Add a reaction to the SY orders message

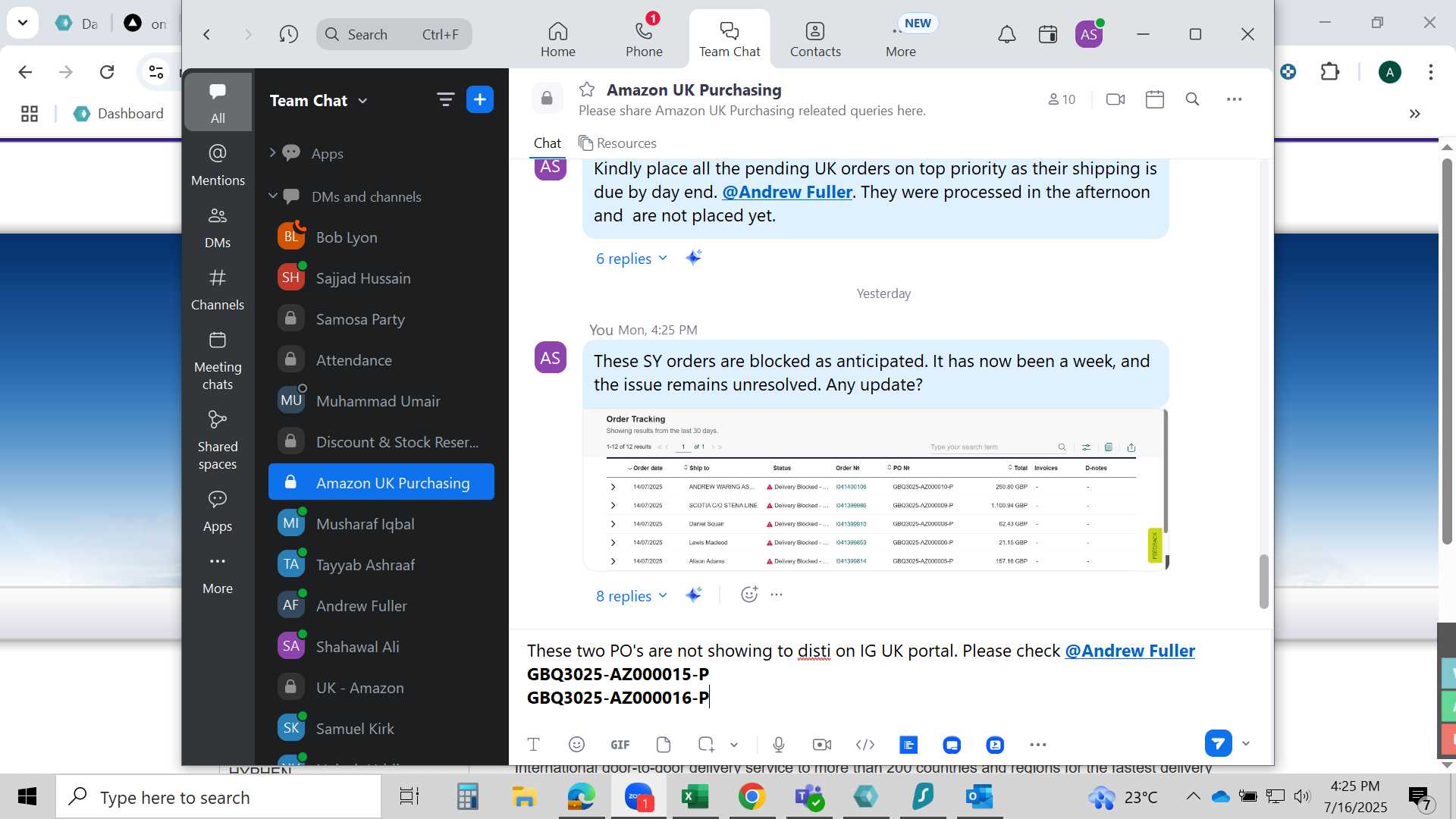pyautogui.click(x=748, y=595)
